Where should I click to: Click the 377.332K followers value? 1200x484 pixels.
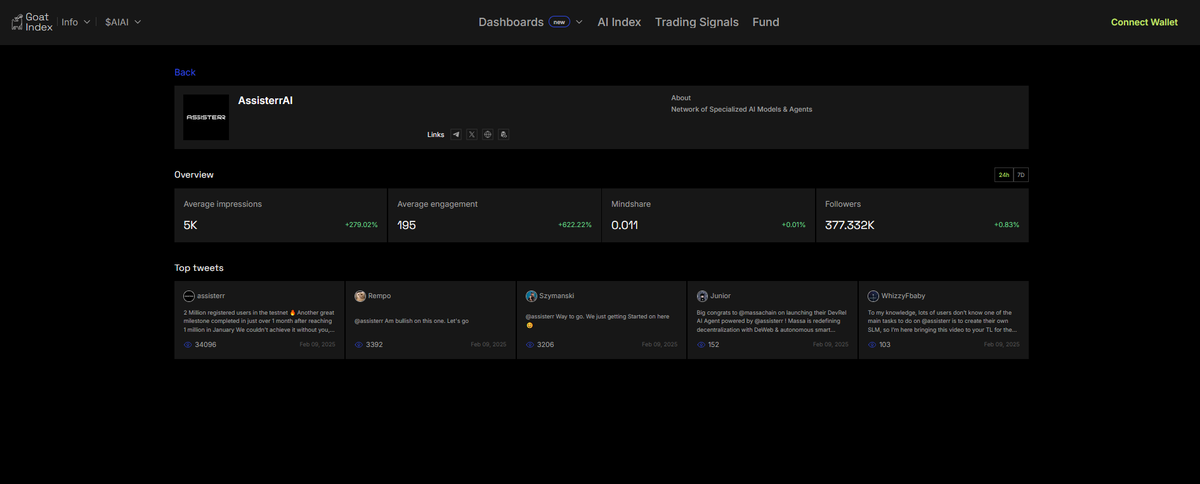[x=850, y=225]
